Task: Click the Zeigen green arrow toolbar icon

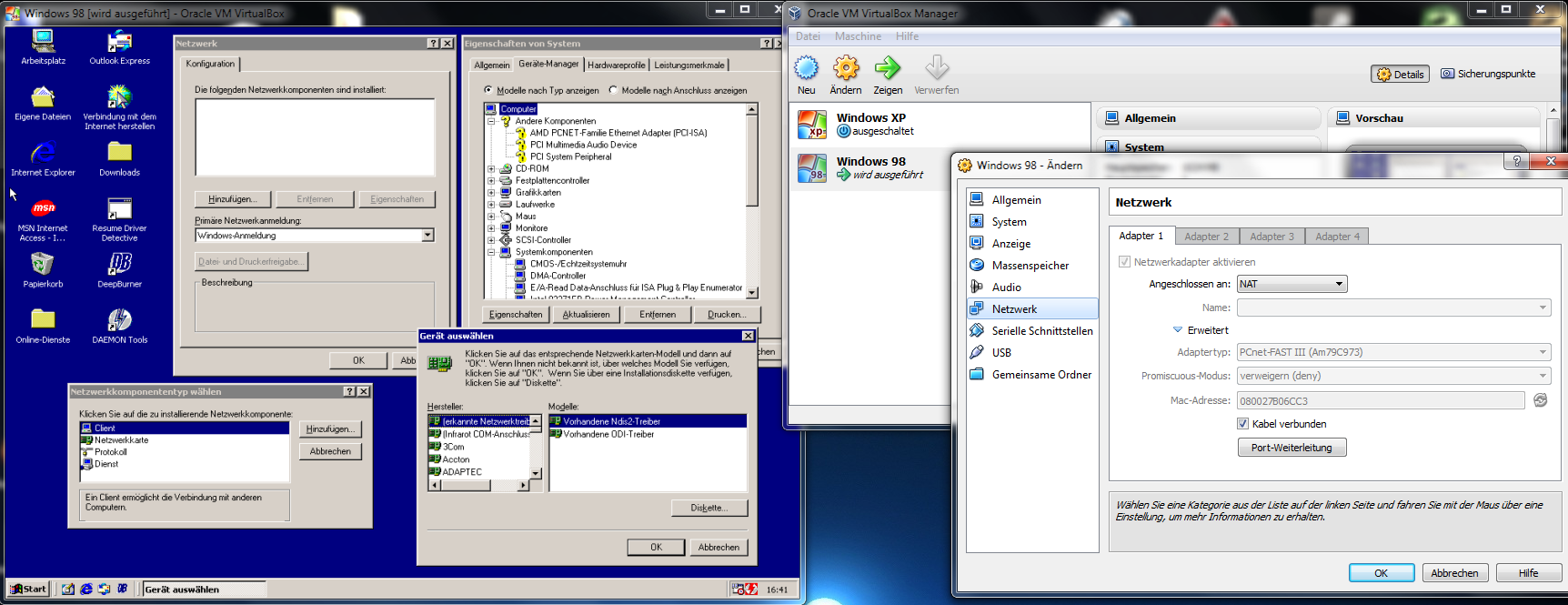Action: pyautogui.click(x=888, y=75)
